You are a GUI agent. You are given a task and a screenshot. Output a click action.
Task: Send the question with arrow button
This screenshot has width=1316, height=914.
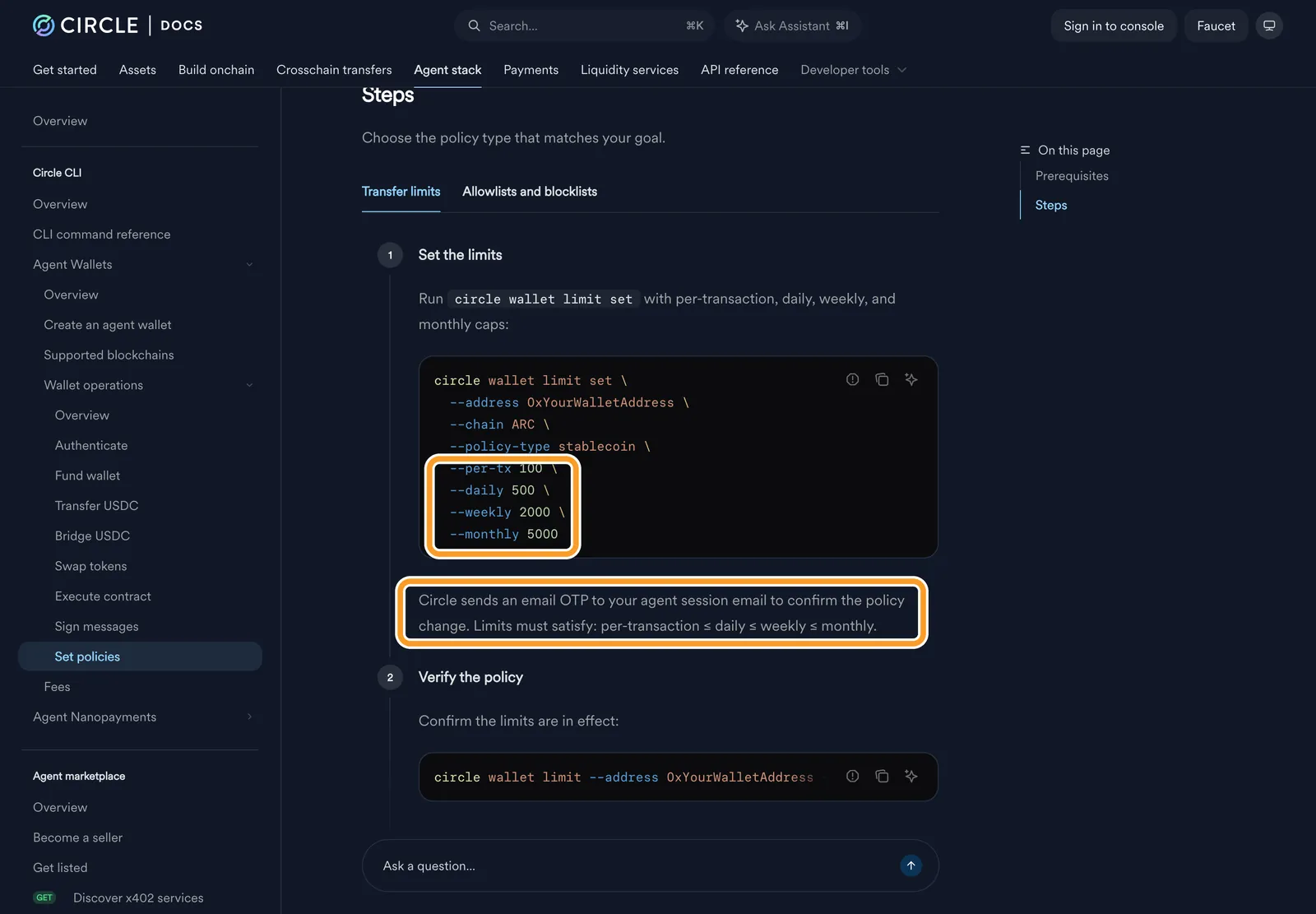click(x=911, y=865)
